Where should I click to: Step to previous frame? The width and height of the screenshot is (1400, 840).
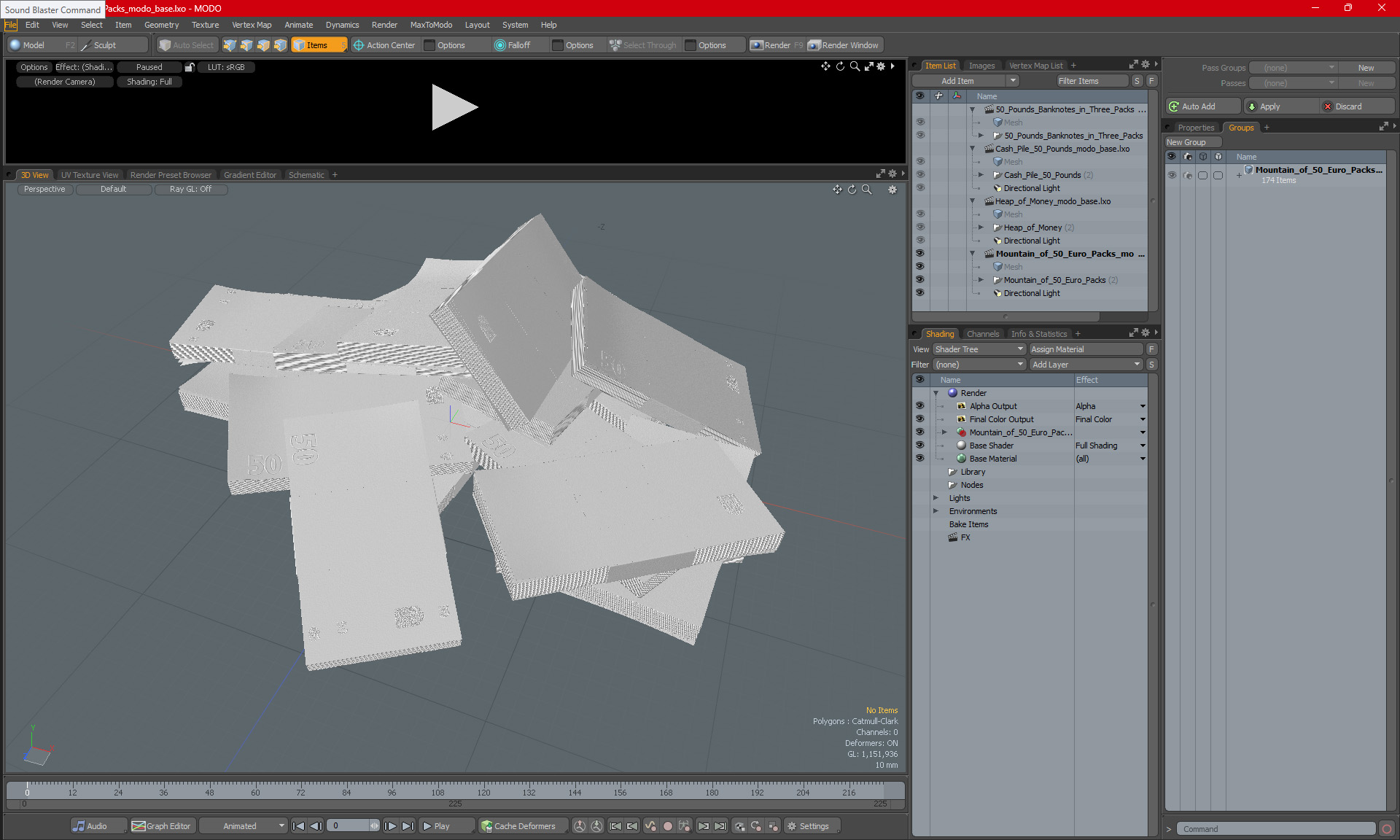[x=316, y=826]
